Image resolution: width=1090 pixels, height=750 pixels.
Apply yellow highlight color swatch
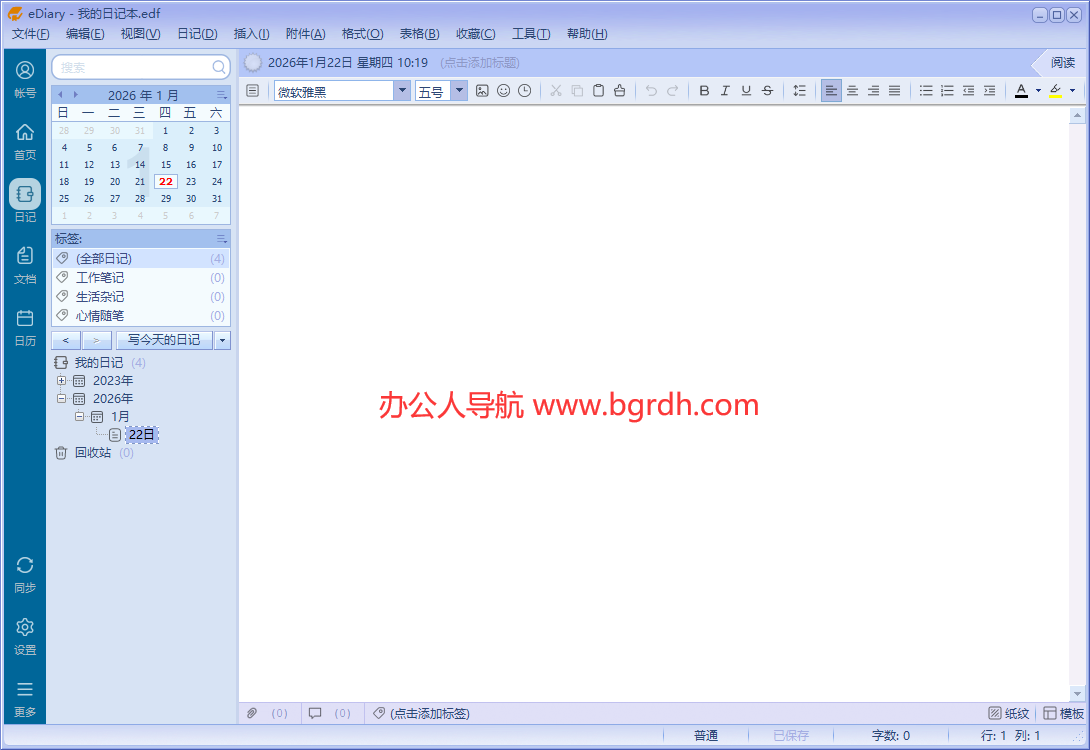coord(1055,90)
